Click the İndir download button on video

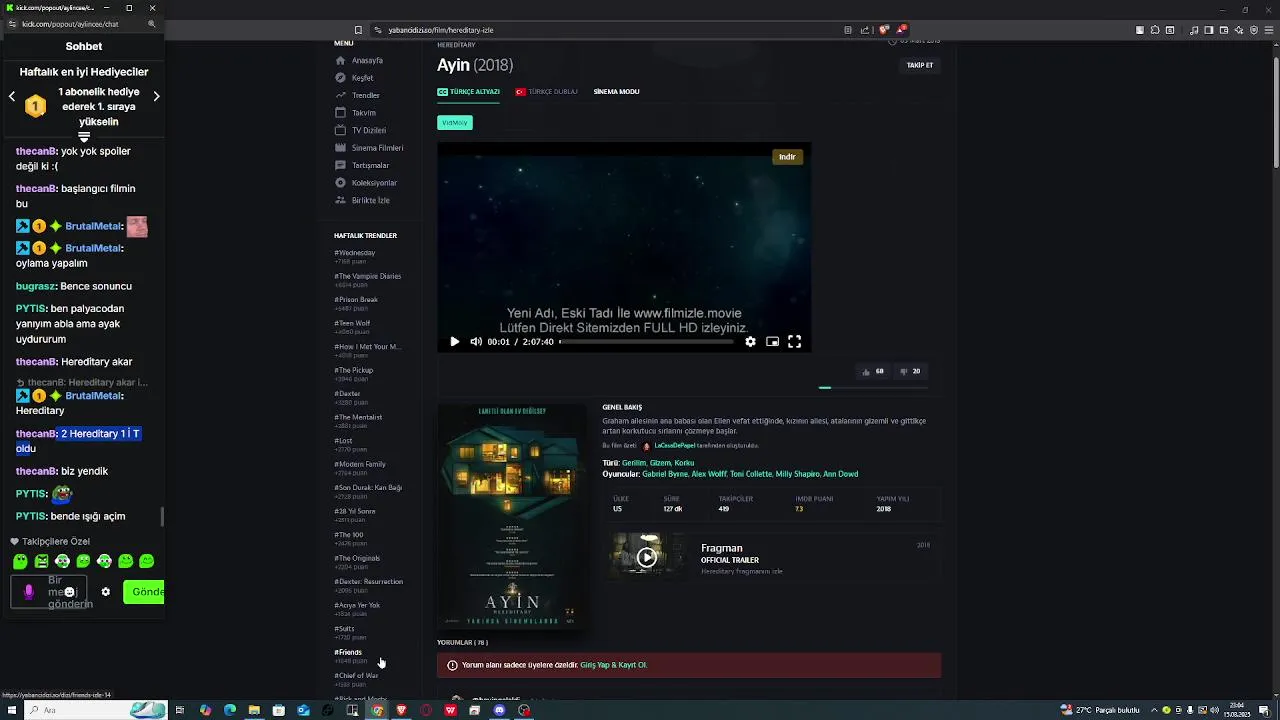tap(787, 157)
